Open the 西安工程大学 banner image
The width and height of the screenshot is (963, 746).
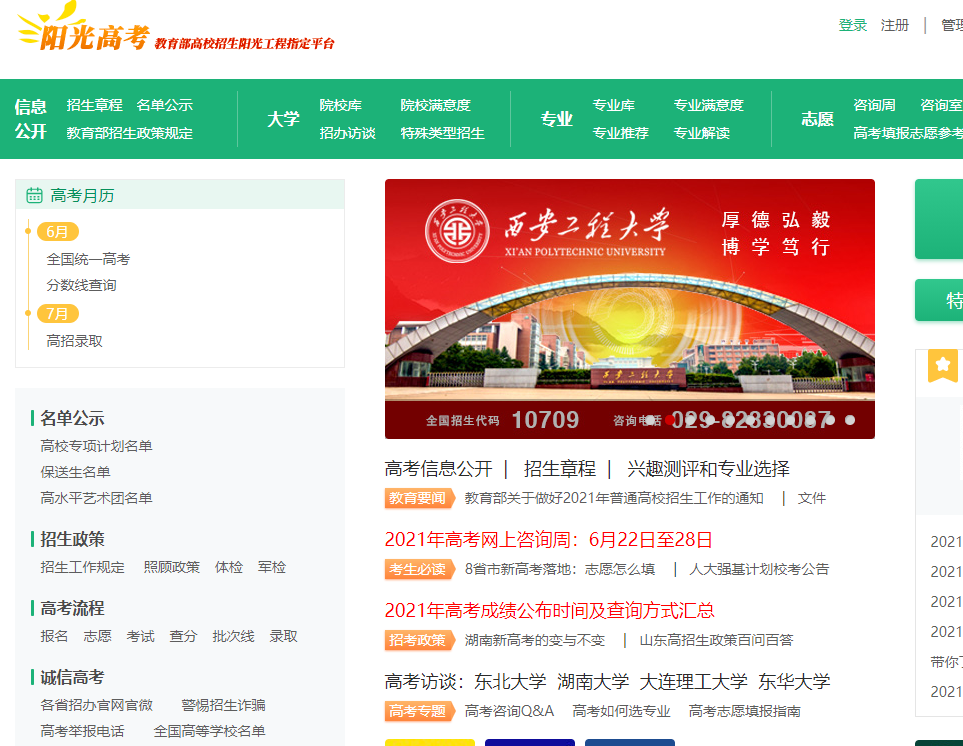[630, 309]
